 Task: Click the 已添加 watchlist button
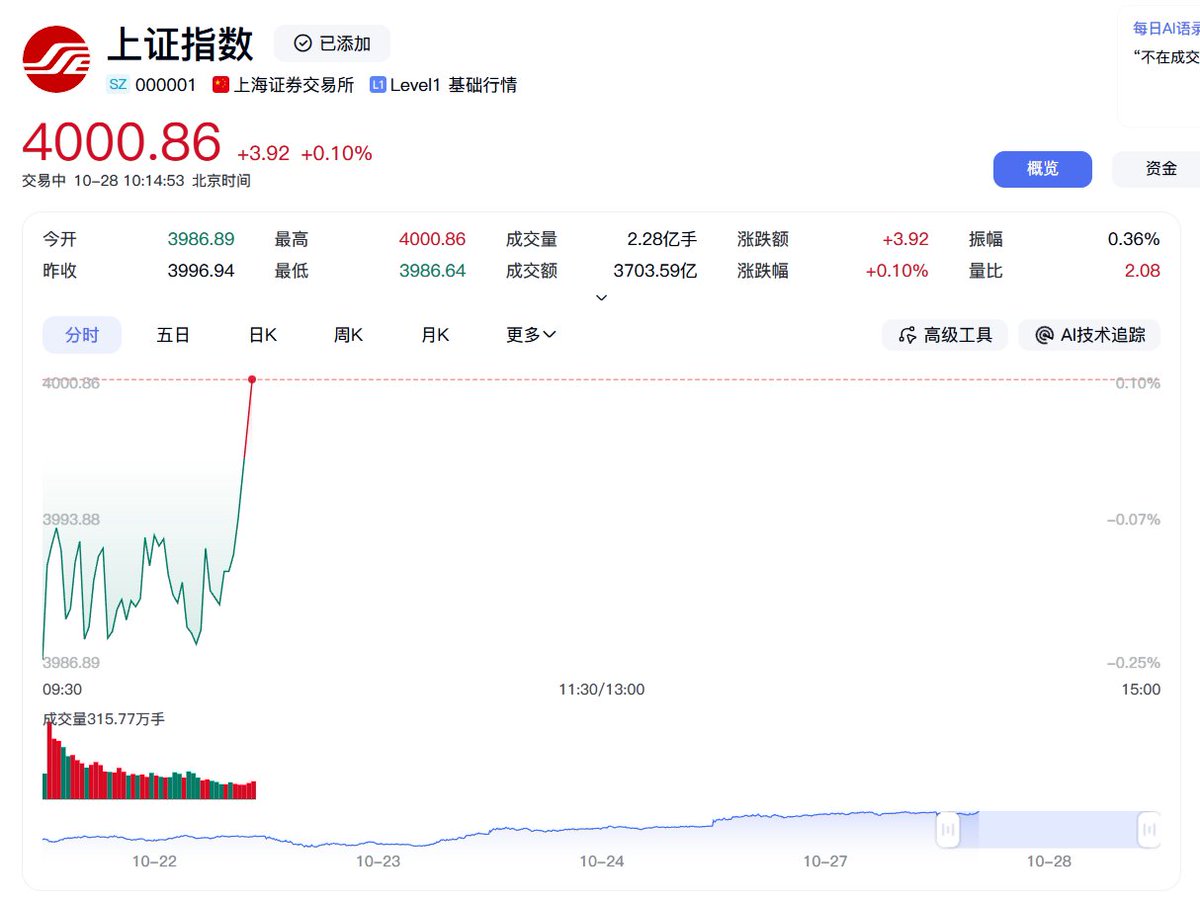331,43
